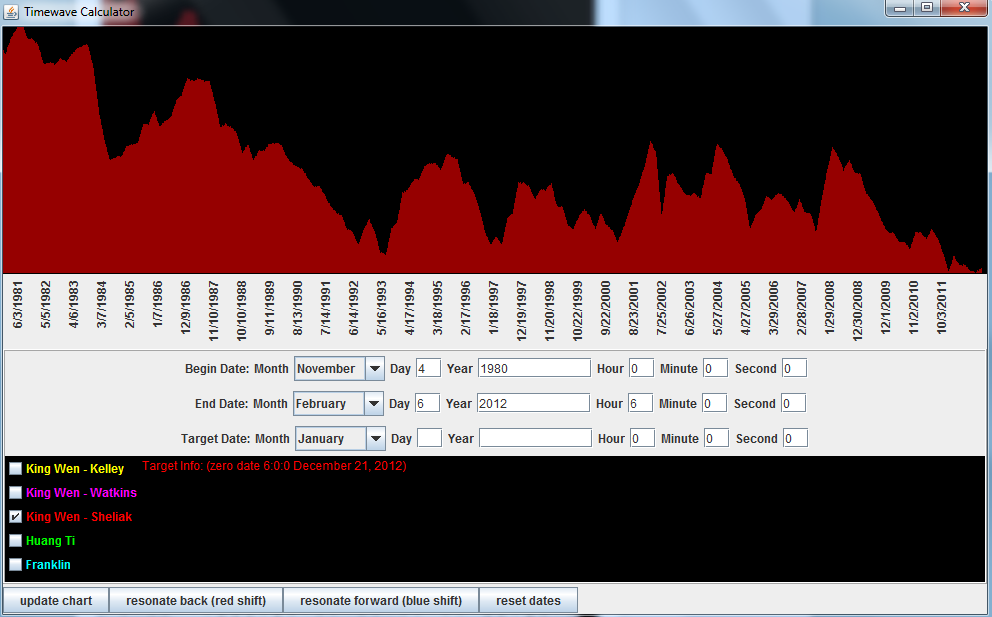Open the Begin Date month dropdown

tap(375, 369)
